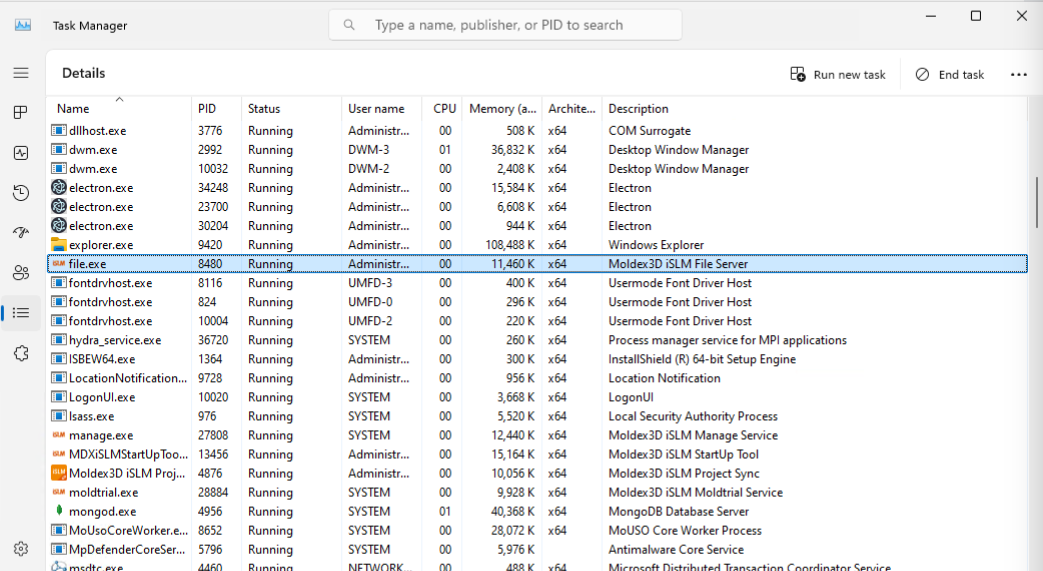Screen dimensions: 1043x571
Task: Sort by the Name column header
Action: [x=118, y=108]
